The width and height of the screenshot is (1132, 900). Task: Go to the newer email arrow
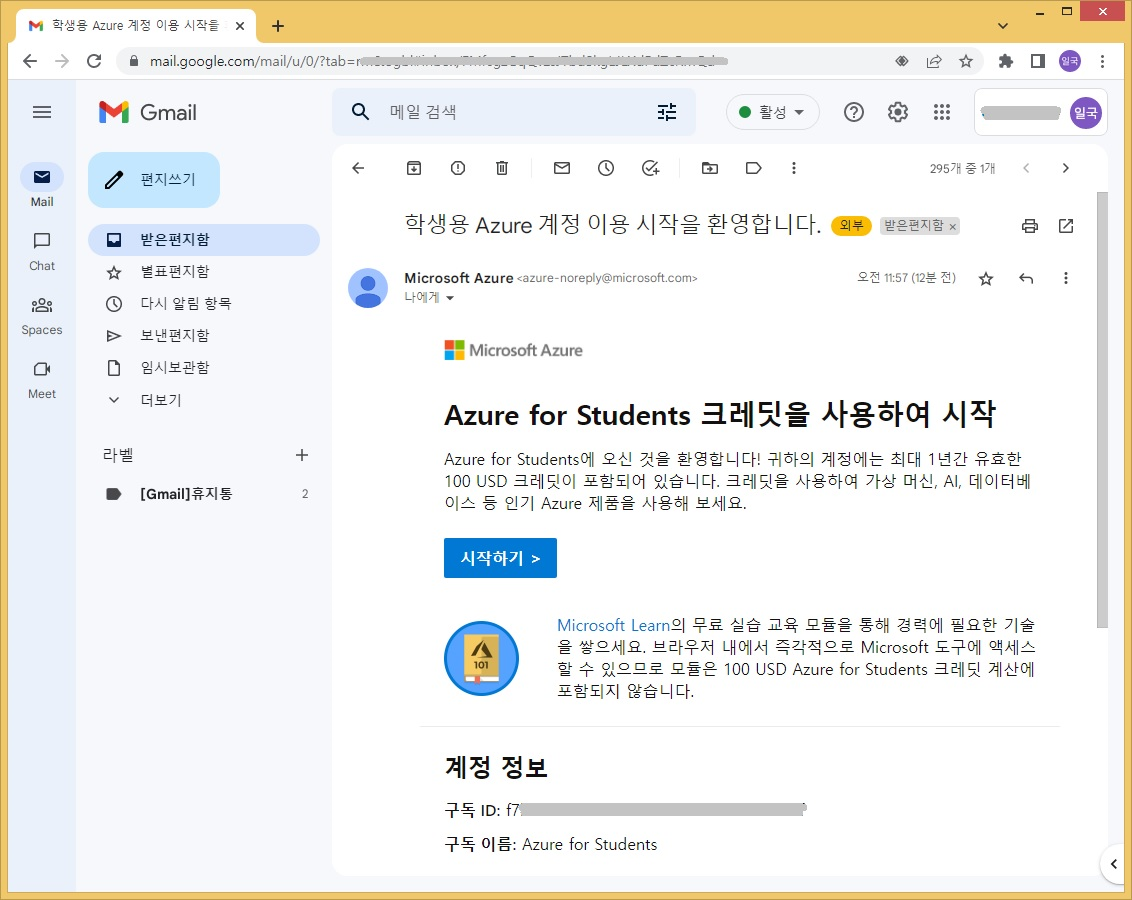pyautogui.click(x=1026, y=168)
